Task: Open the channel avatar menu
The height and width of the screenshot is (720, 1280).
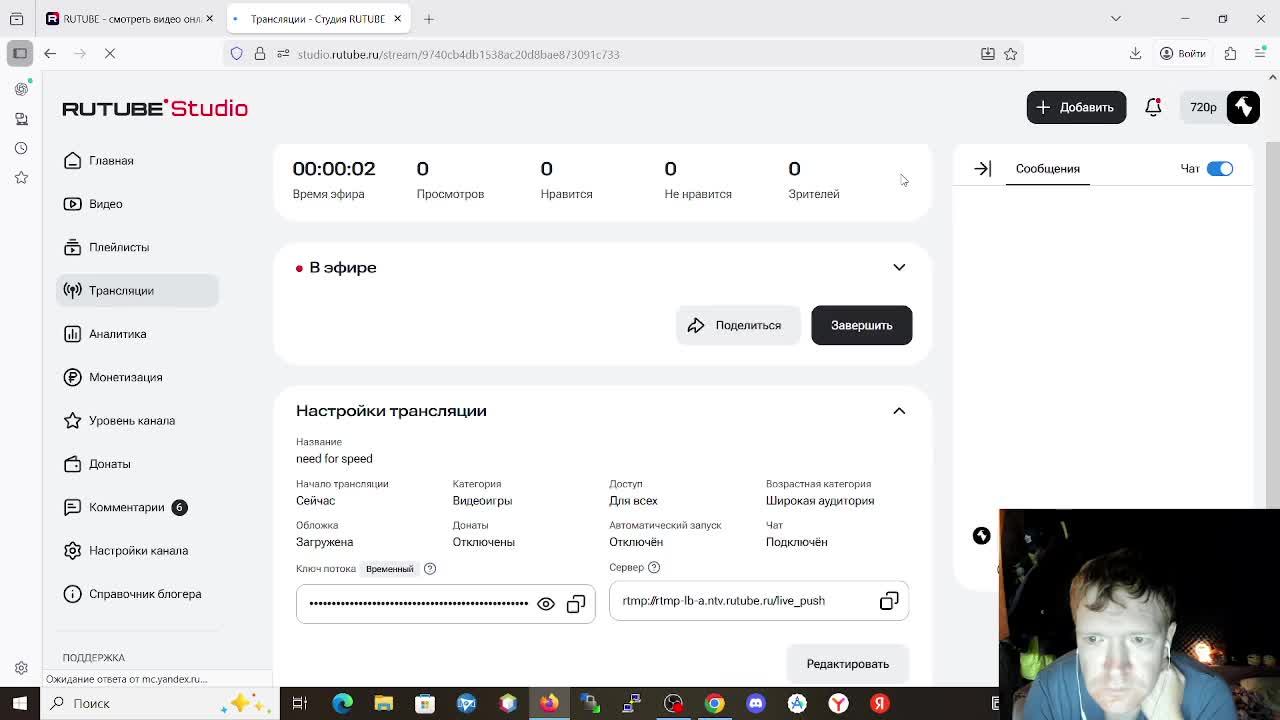Action: point(1243,107)
